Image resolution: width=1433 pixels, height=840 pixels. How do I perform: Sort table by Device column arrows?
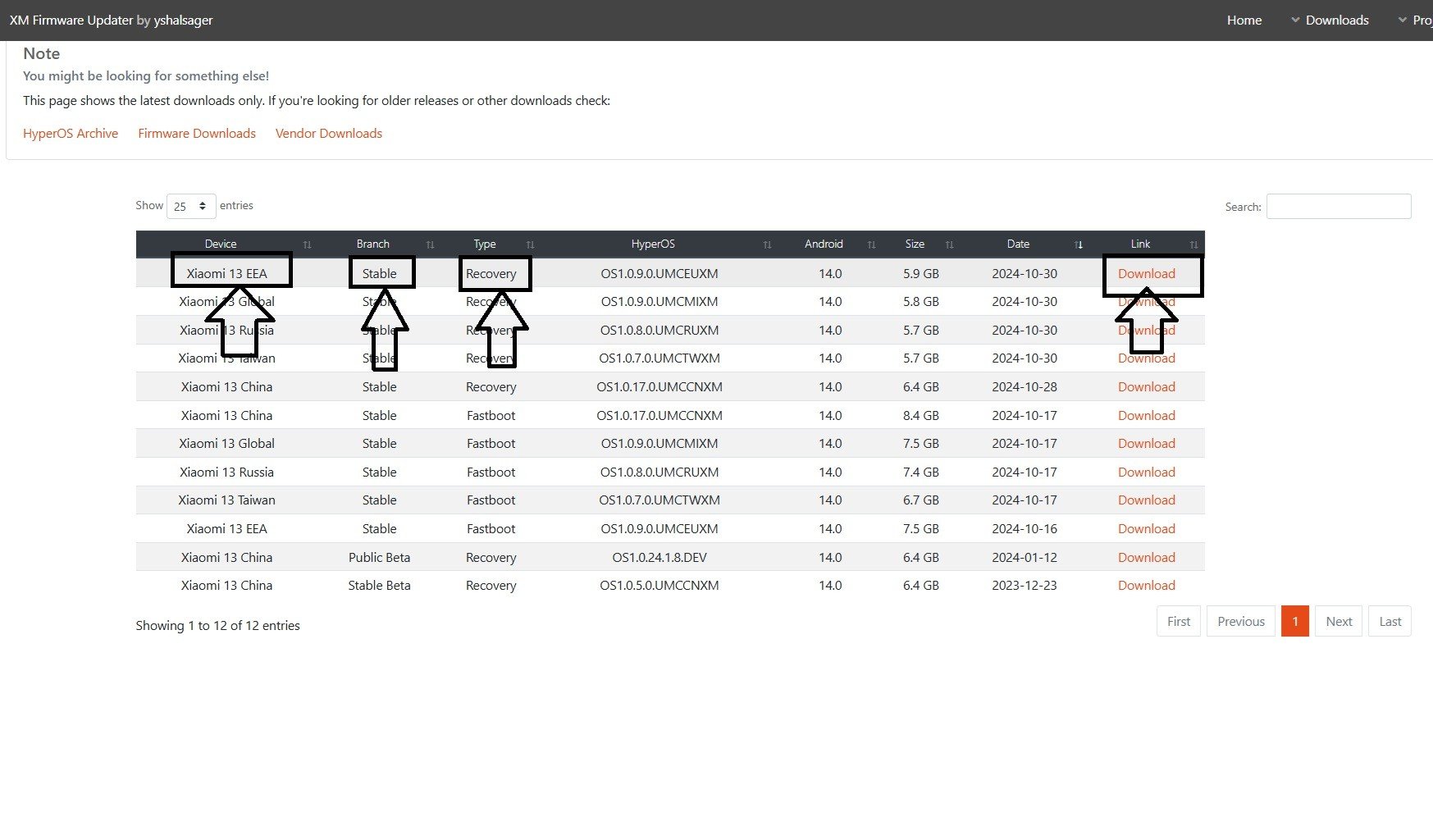coord(308,244)
